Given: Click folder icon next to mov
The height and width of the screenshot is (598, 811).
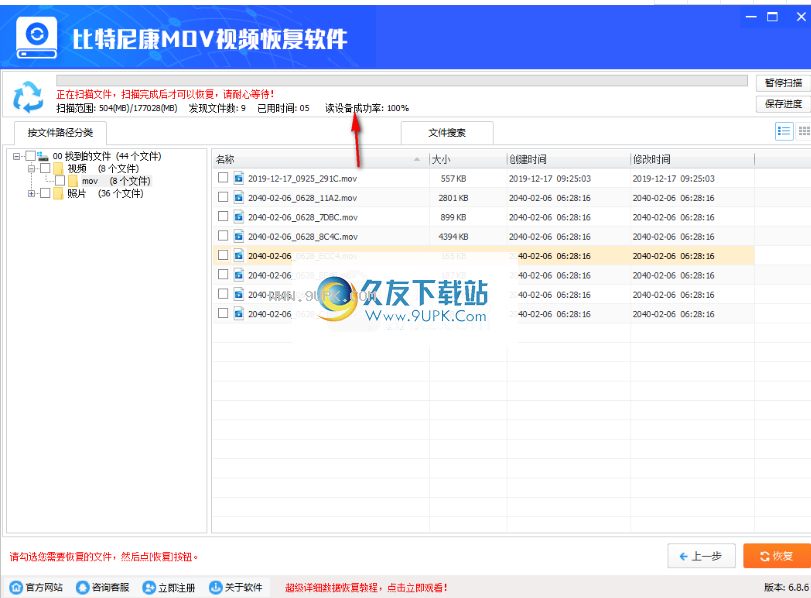Looking at the screenshot, I should tap(73, 181).
